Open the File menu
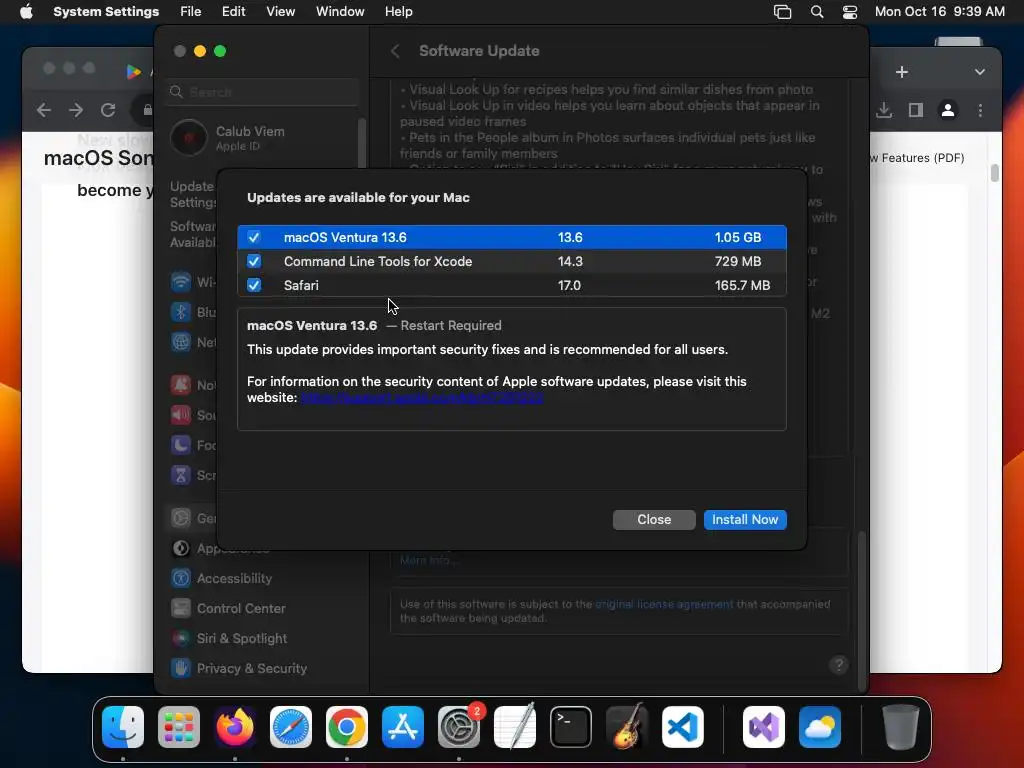 click(191, 12)
